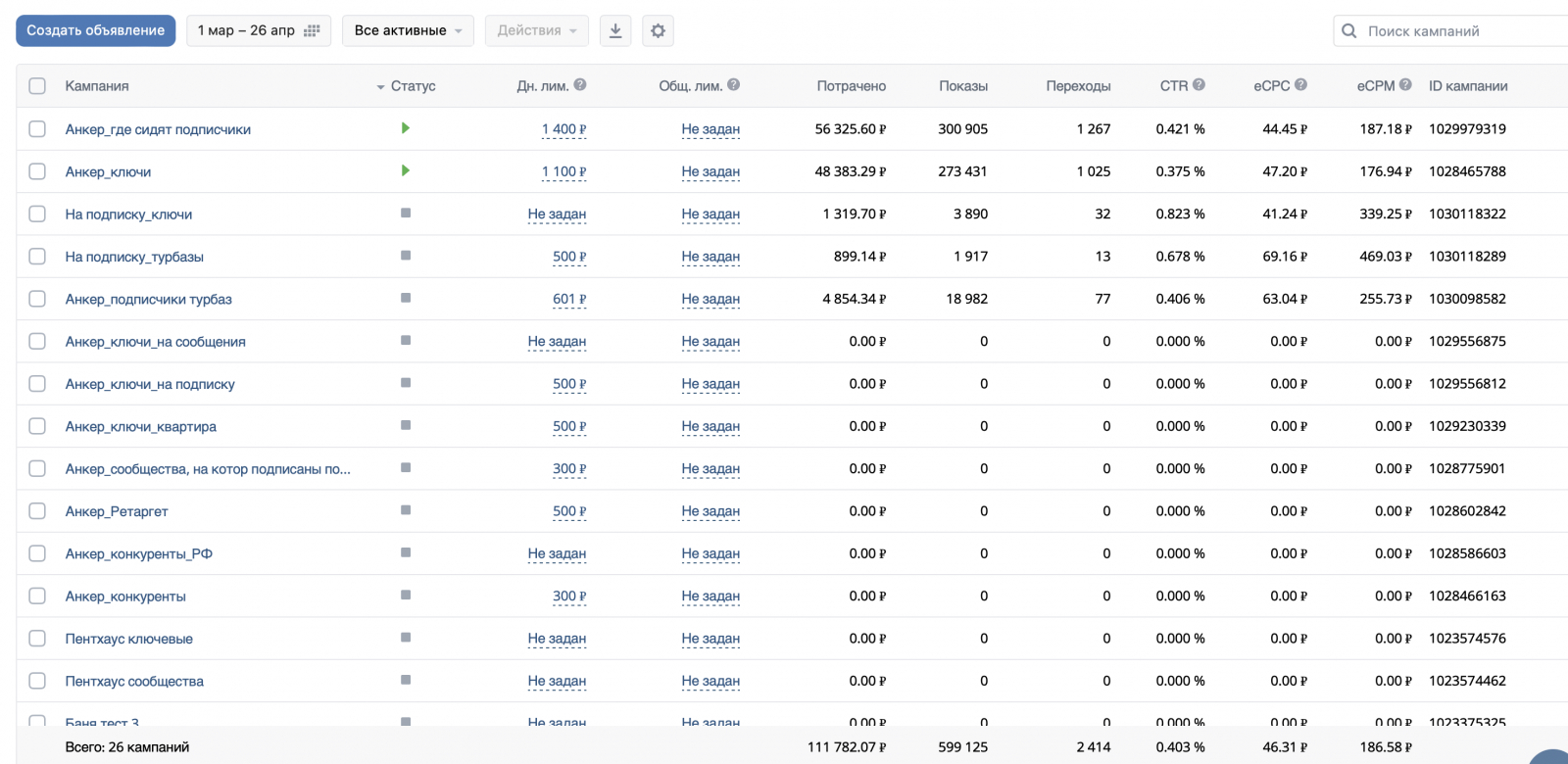Image resolution: width=1568 pixels, height=764 pixels.
Task: Open the settings gear icon
Action: point(658,30)
